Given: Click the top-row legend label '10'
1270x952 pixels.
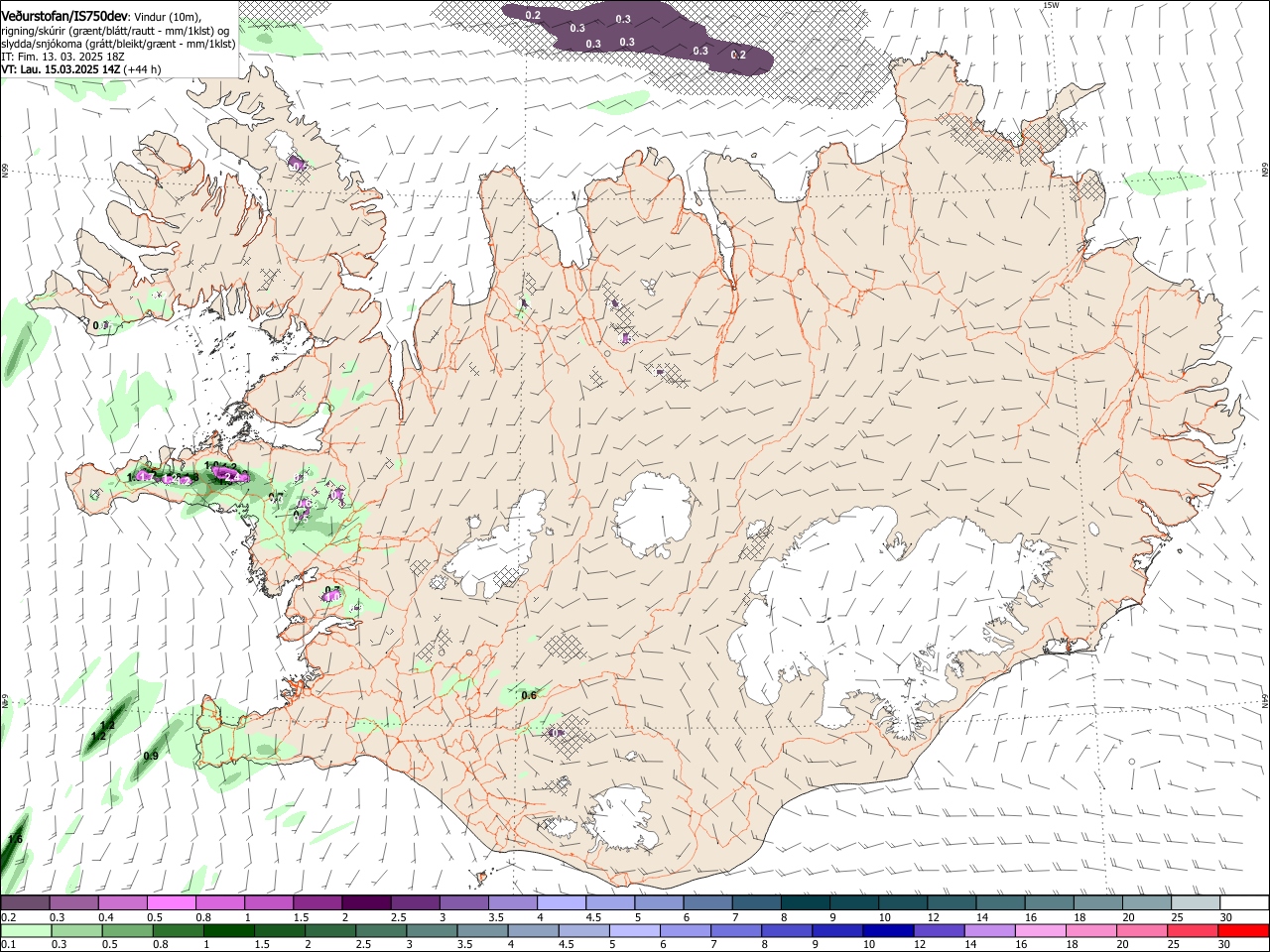Looking at the screenshot, I should tap(884, 917).
